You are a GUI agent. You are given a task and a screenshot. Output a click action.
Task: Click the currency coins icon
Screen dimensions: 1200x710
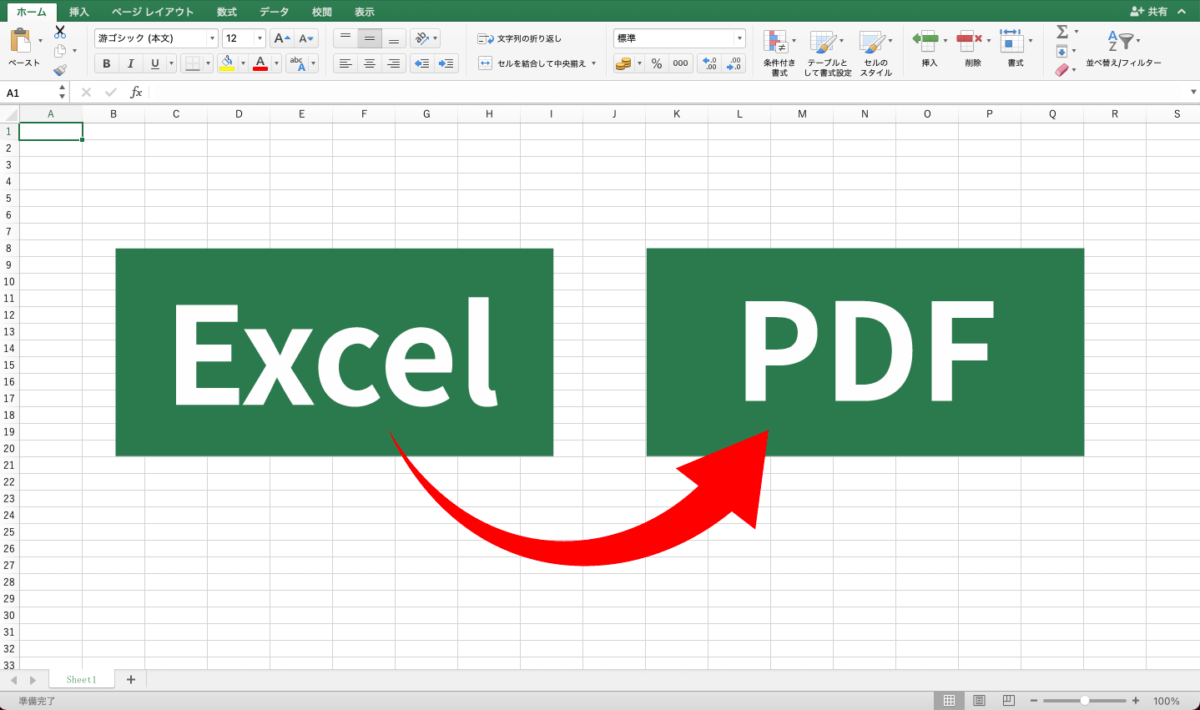click(623, 63)
